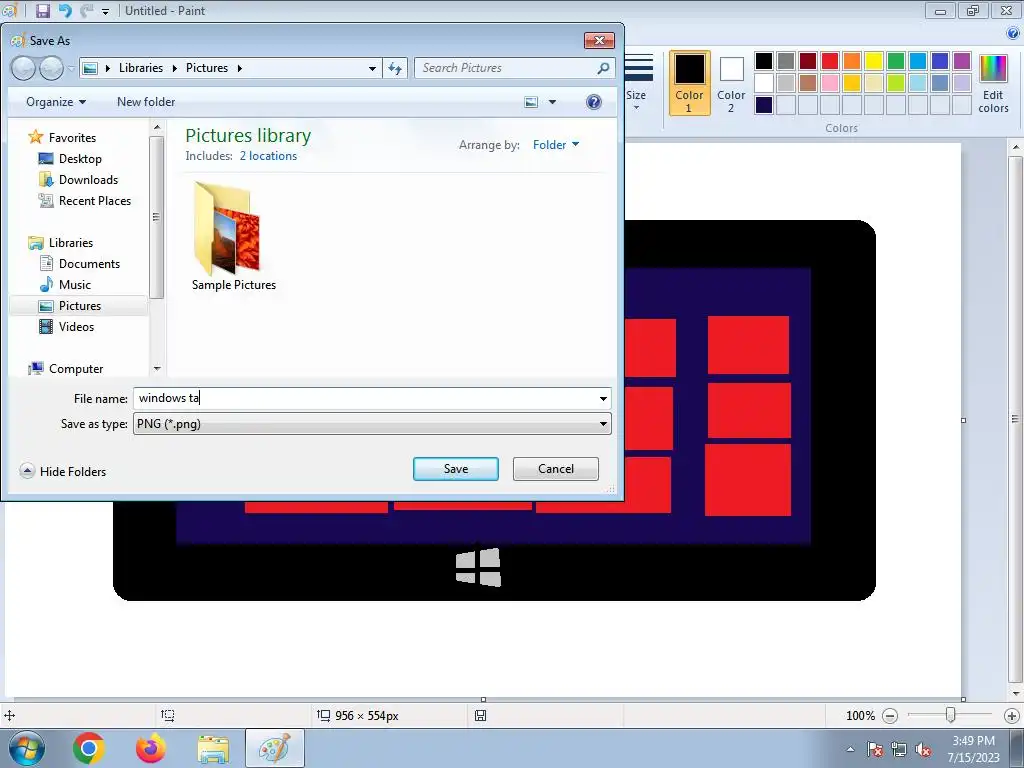This screenshot has width=1024, height=768.
Task: Select the Sample Pictures folder
Action: coord(233,236)
